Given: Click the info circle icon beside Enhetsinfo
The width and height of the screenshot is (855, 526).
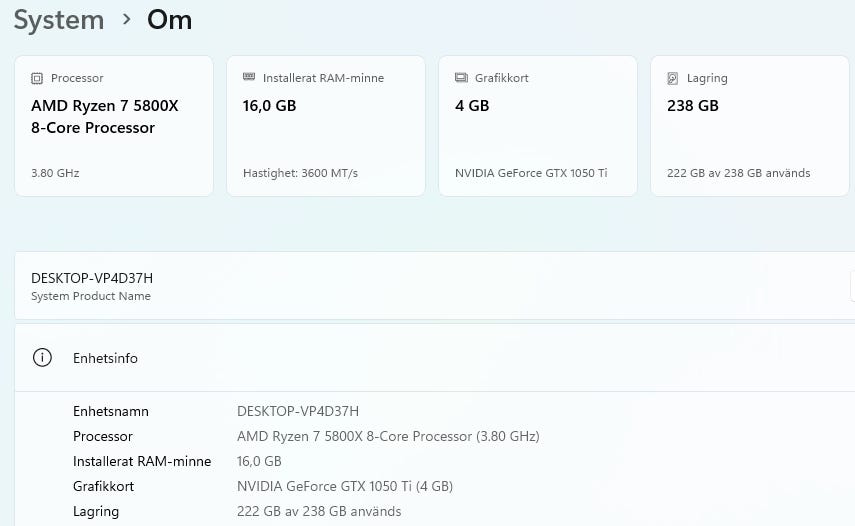Looking at the screenshot, I should pyautogui.click(x=42, y=358).
